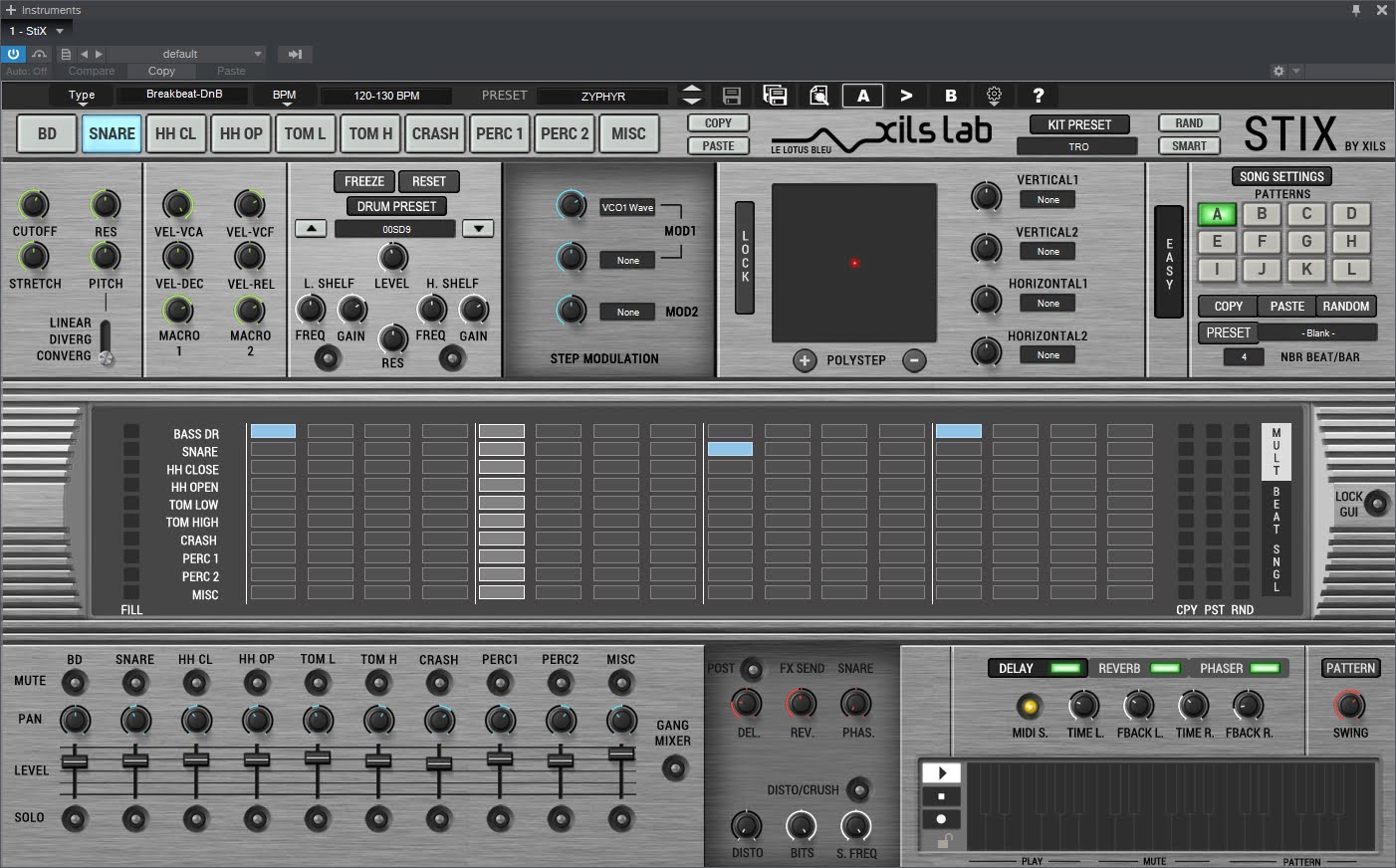Click the keyboard padlock icon
Screen dimensions: 1396x868
click(x=944, y=842)
